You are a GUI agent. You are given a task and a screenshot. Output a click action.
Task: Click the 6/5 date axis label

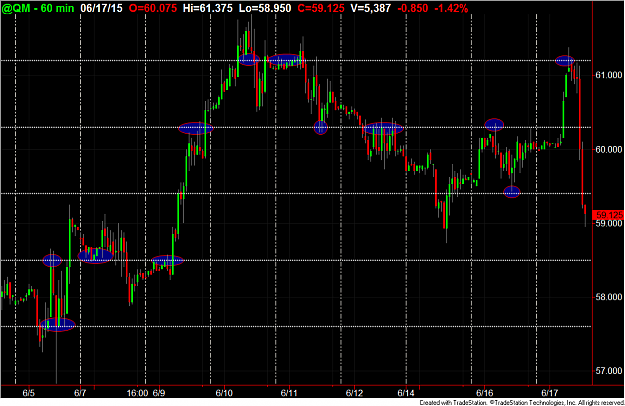(28, 393)
